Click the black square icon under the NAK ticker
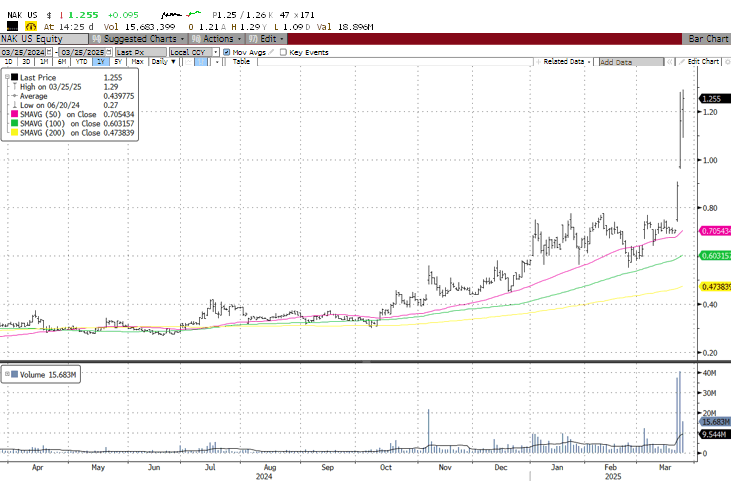The width and height of the screenshot is (731, 482). [x=12, y=27]
